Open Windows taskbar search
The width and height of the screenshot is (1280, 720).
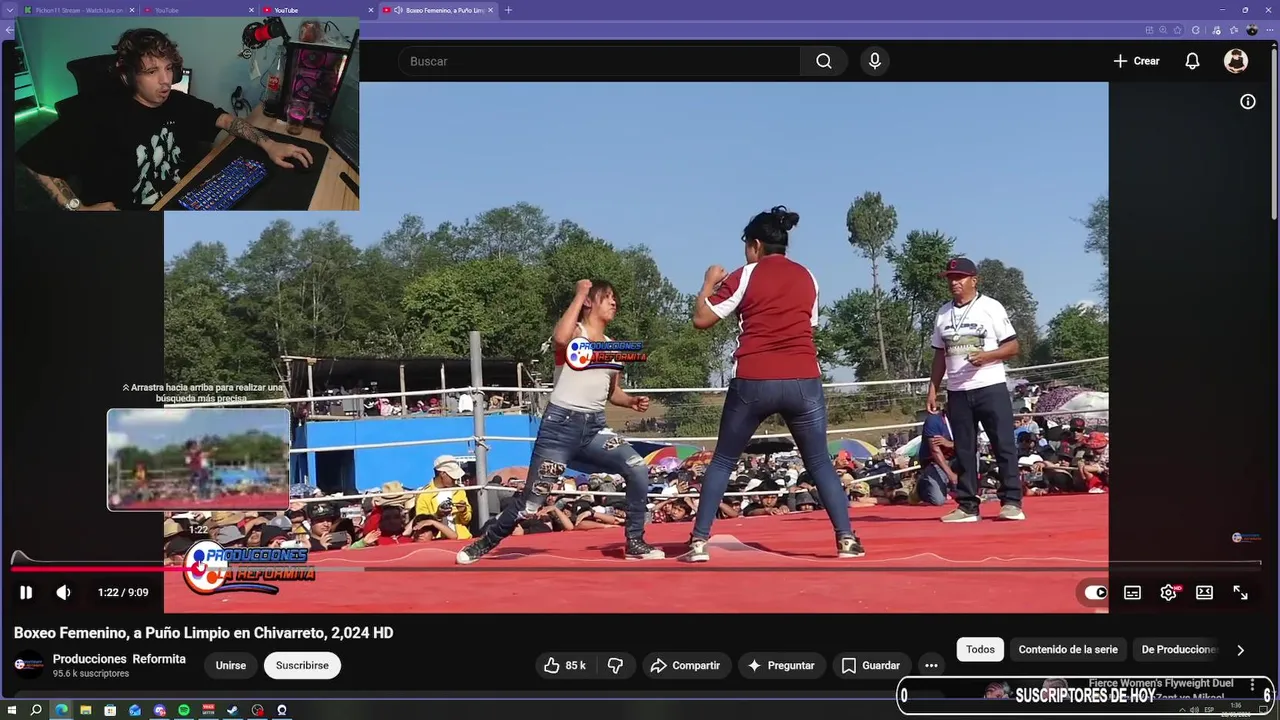(x=36, y=710)
